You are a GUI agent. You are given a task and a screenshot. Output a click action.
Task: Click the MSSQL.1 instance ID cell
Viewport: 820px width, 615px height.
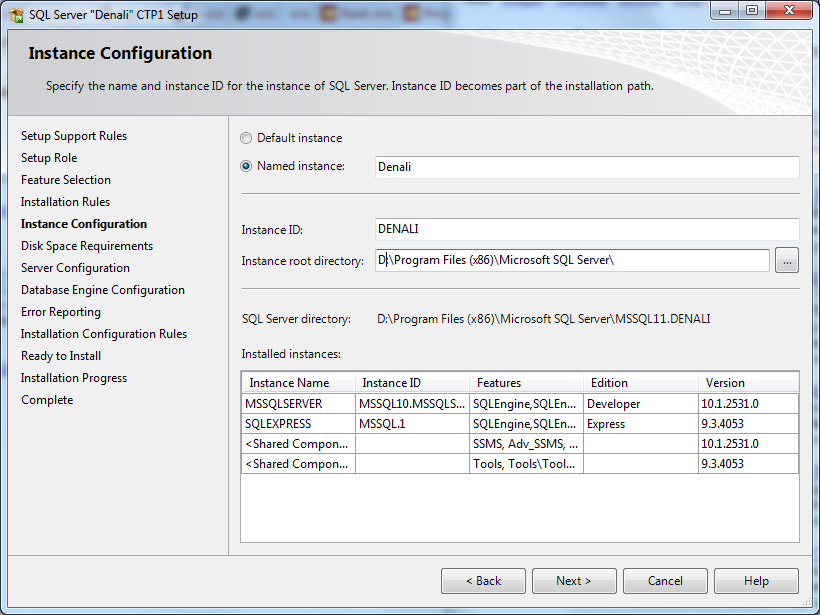pos(412,424)
